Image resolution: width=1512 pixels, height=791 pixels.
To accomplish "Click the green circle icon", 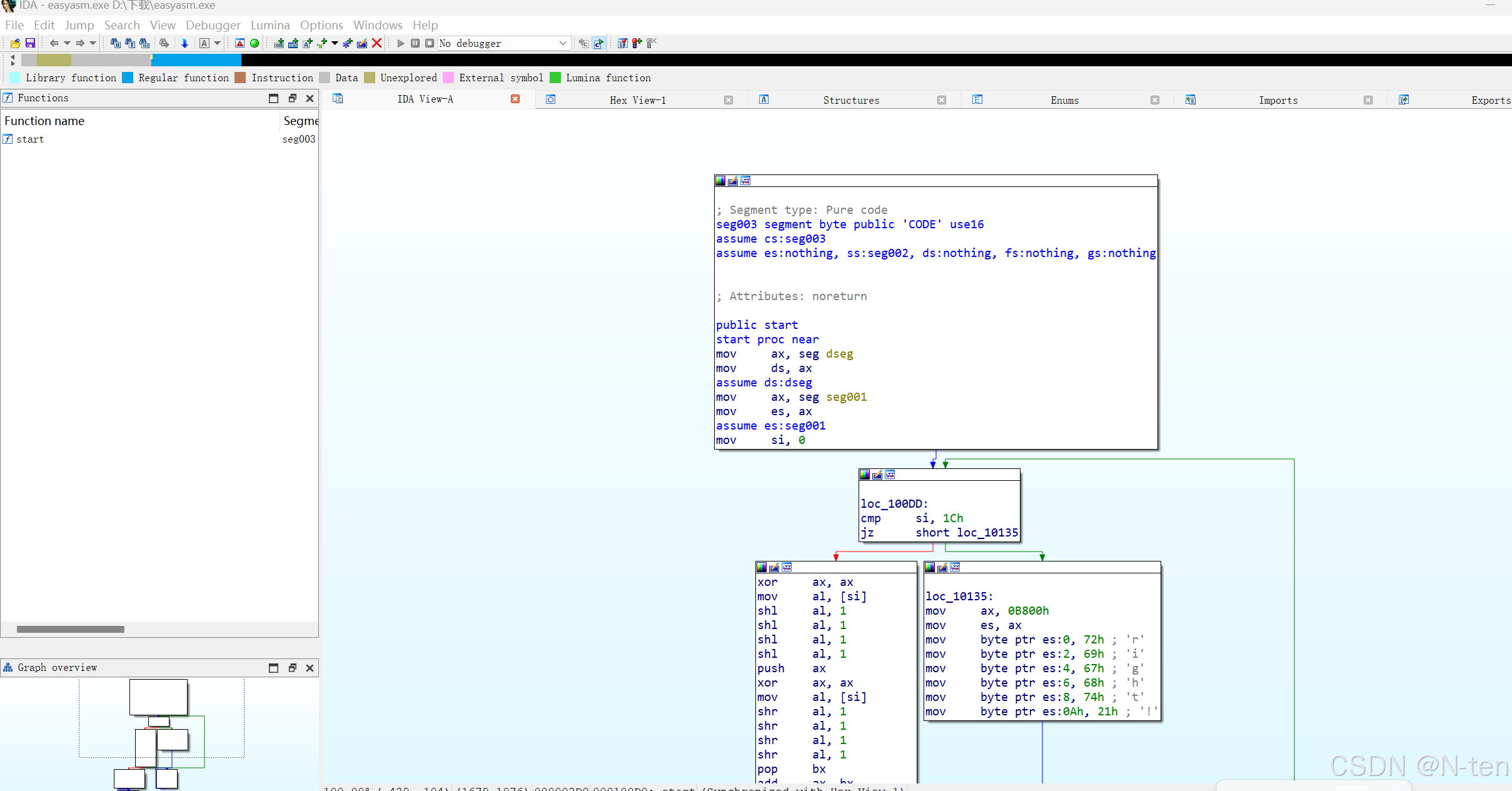I will click(255, 43).
